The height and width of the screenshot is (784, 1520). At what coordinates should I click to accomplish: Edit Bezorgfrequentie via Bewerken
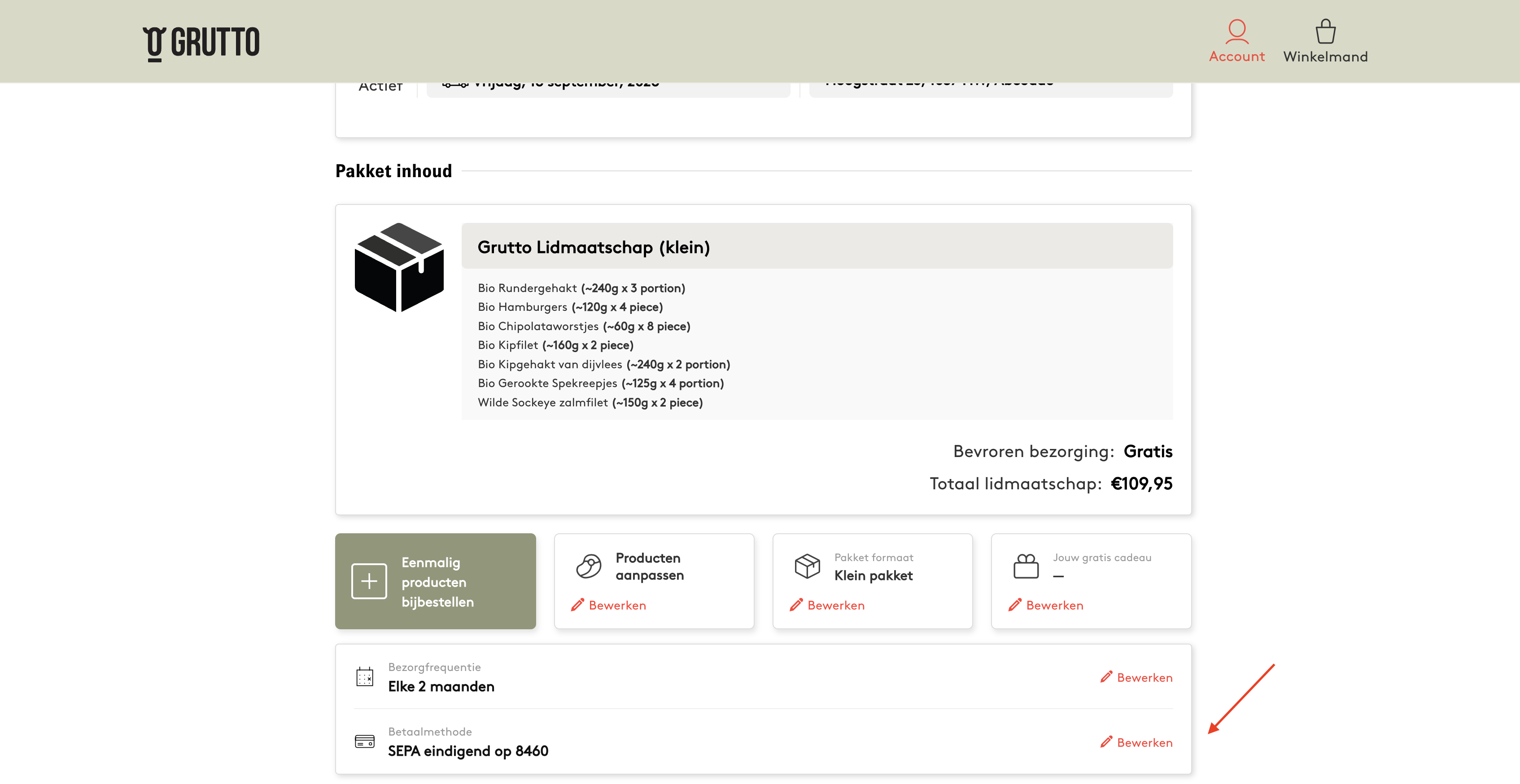(x=1136, y=678)
